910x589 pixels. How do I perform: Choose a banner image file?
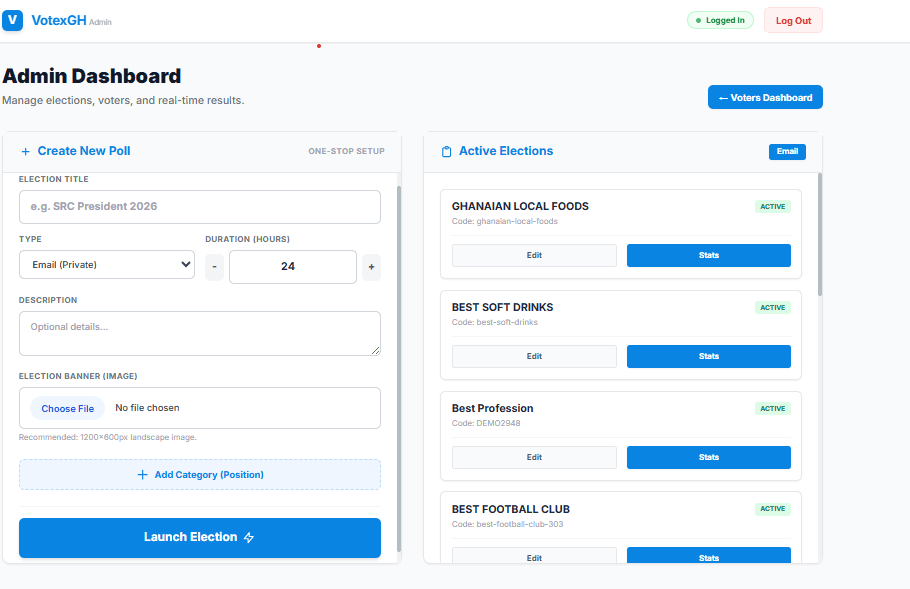(67, 409)
